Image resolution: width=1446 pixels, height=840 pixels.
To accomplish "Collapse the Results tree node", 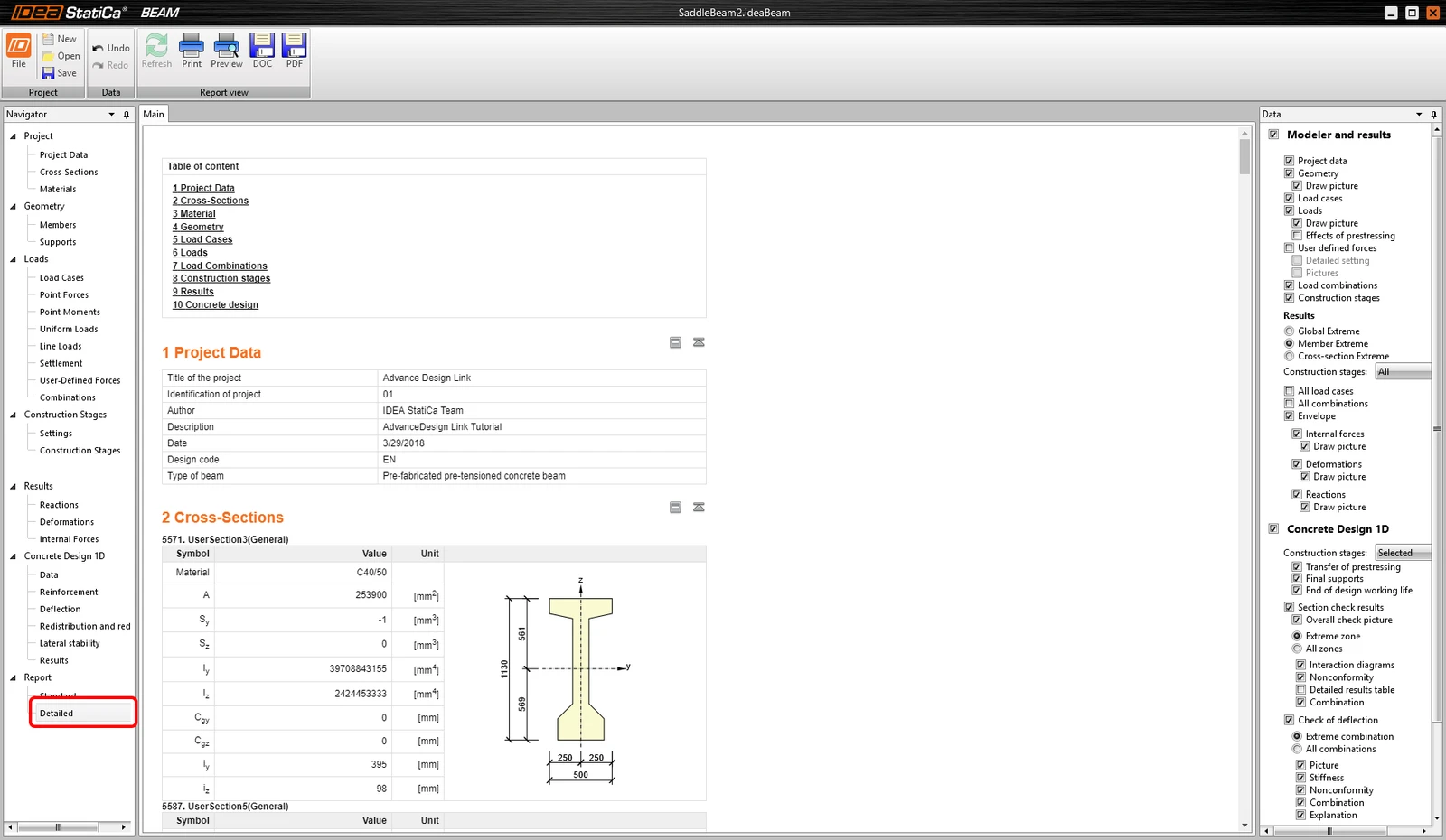I will pyautogui.click(x=13, y=487).
